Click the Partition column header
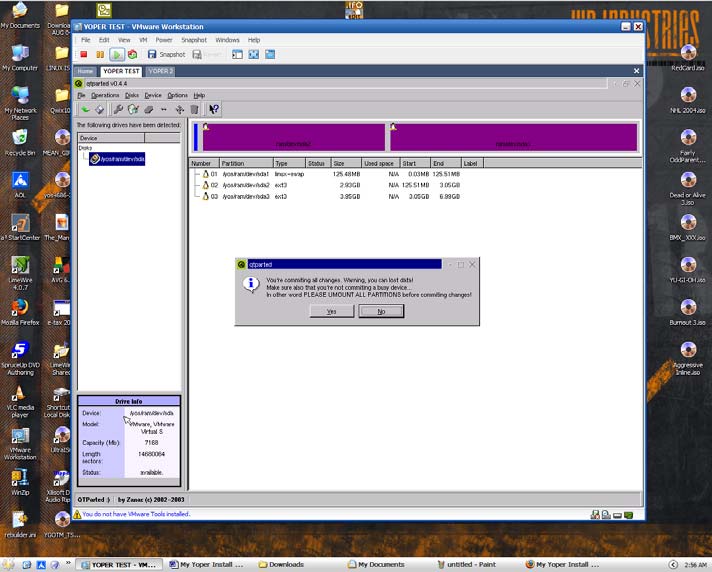This screenshot has width=712, height=572. coord(246,163)
